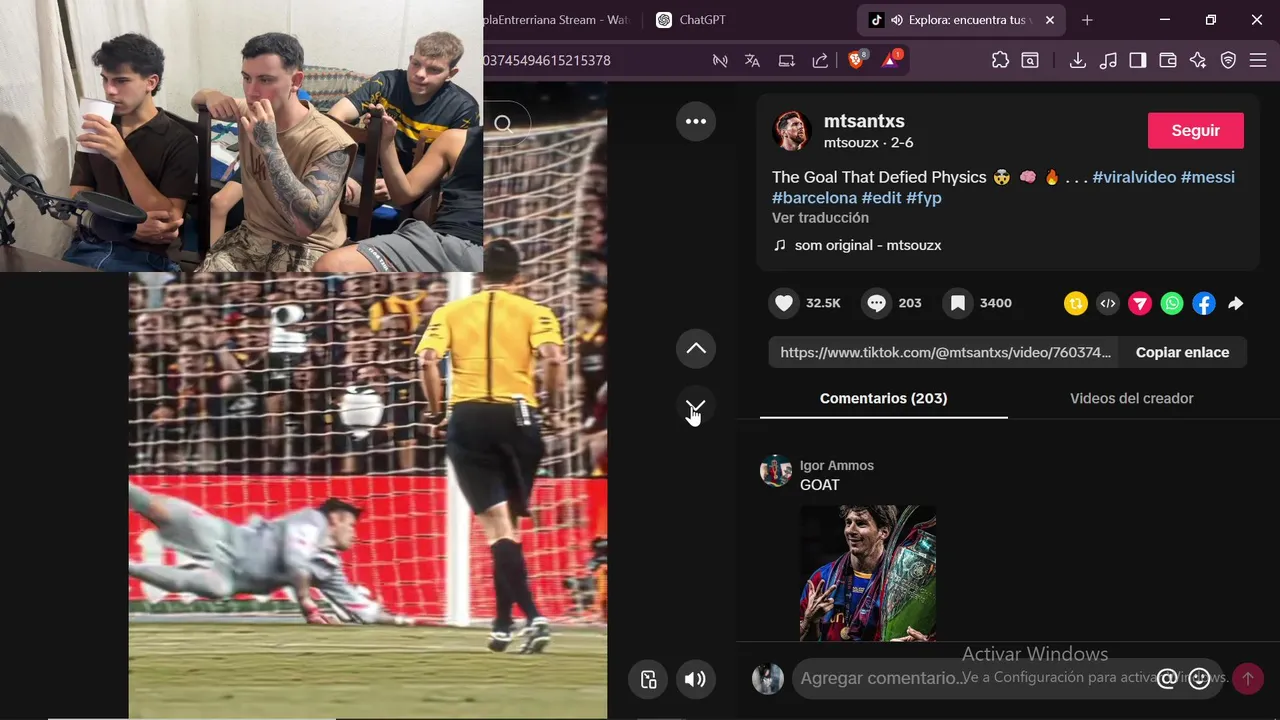1280x720 pixels.
Task: Open the Brave Rewards triangle icon
Action: coord(891,60)
